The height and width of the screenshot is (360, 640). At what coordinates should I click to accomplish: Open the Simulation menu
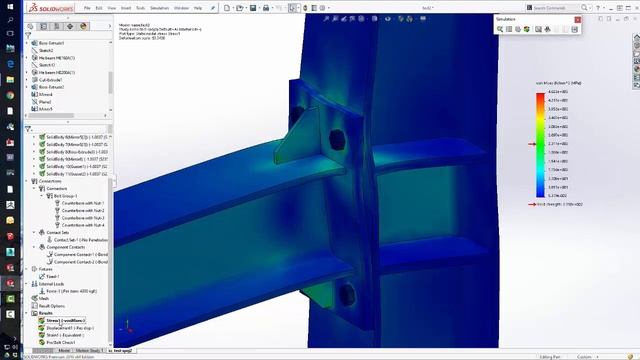click(160, 8)
